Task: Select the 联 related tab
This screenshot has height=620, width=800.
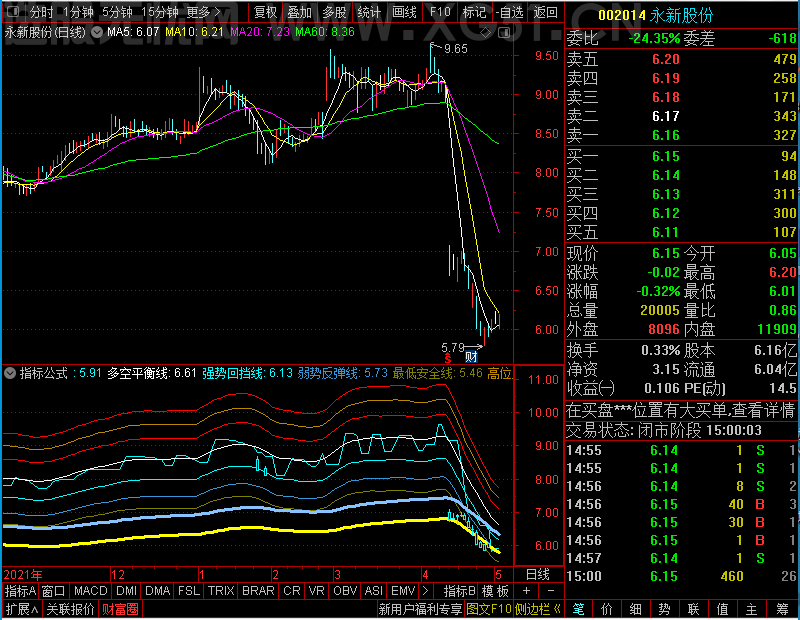Action: click(x=693, y=609)
